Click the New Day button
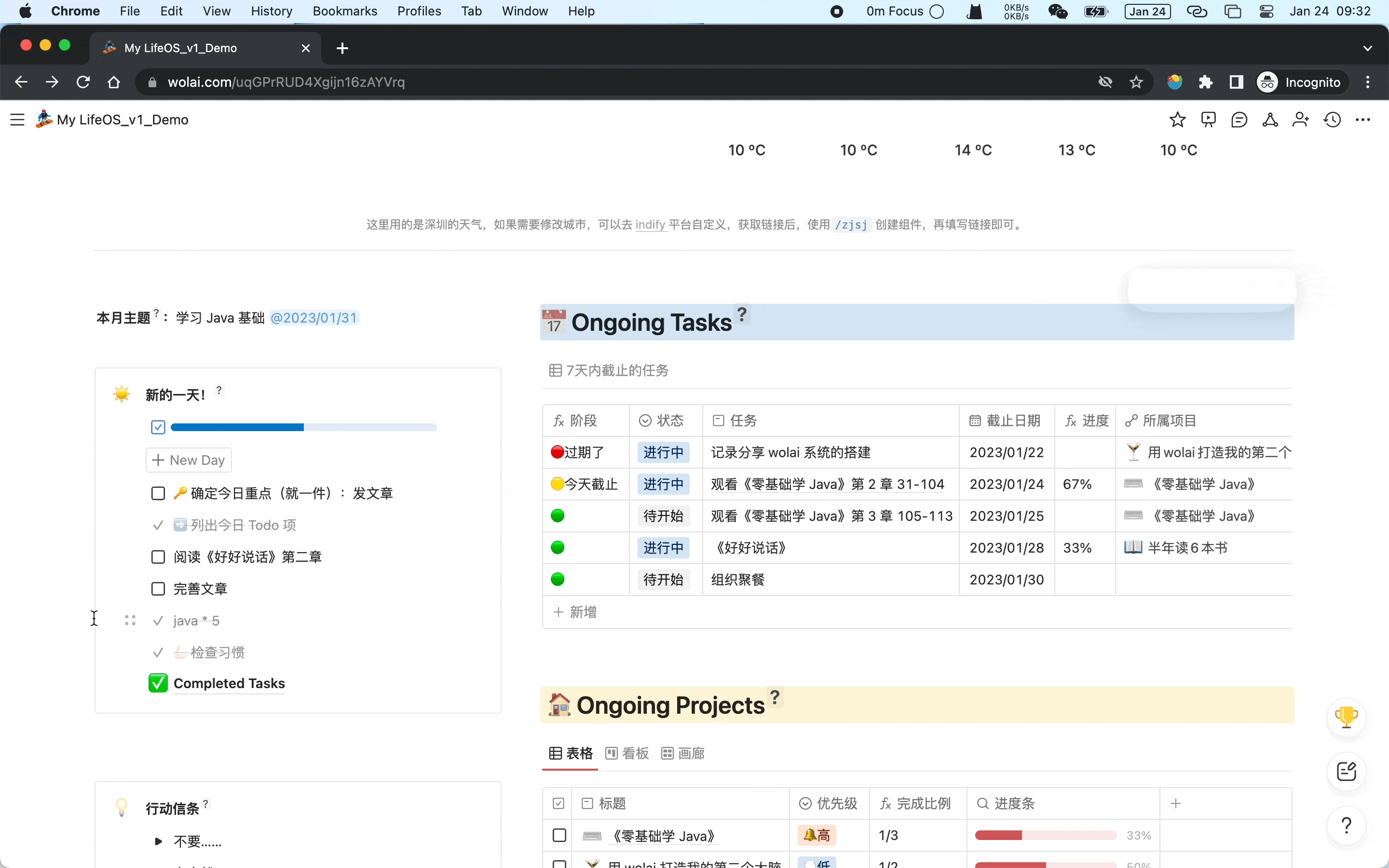The height and width of the screenshot is (868, 1389). [189, 461]
